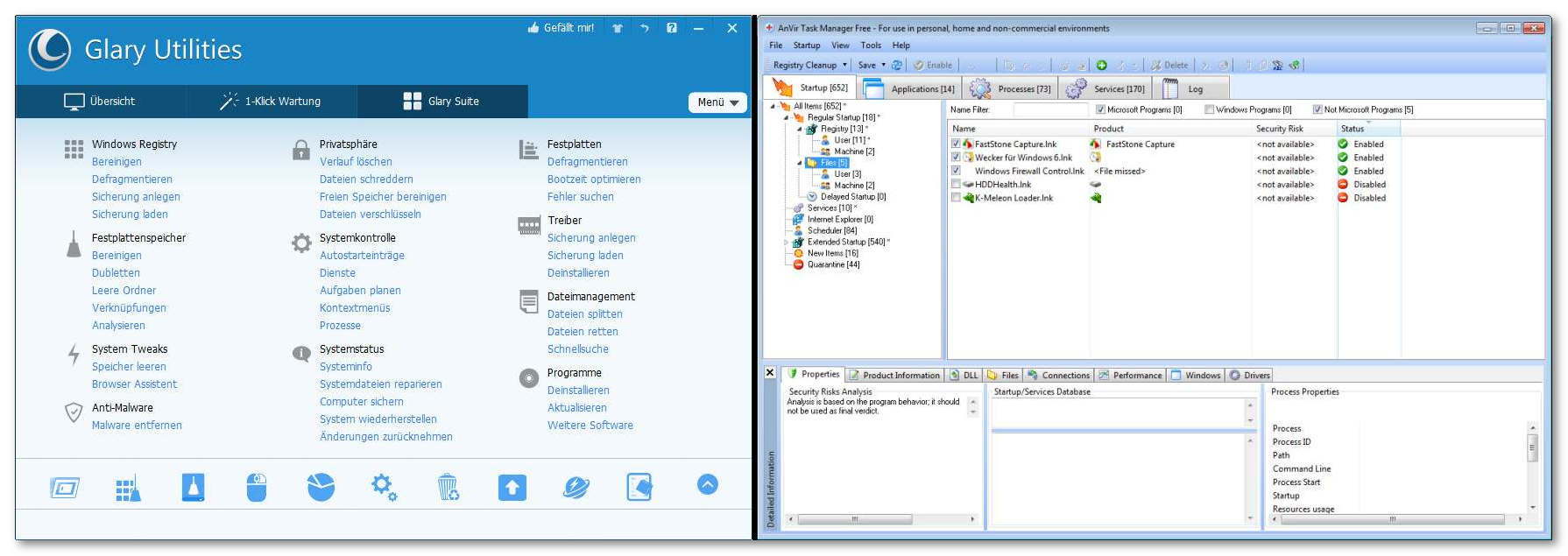
Task: Click Dateien schreddern under Privatsphäre
Action: (x=366, y=179)
